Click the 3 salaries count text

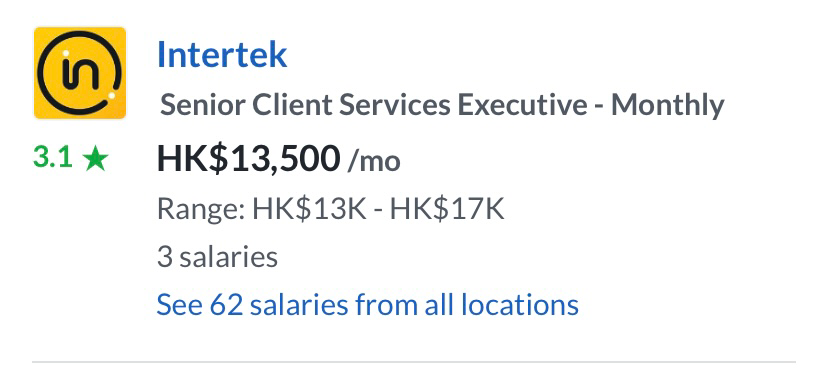pyautogui.click(x=218, y=257)
